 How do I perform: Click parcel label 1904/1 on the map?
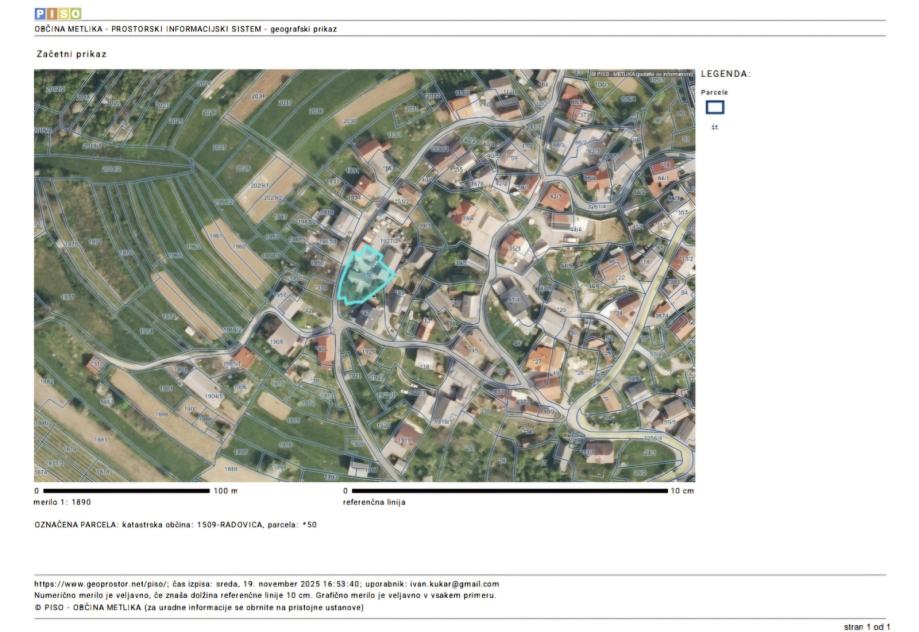(214, 396)
